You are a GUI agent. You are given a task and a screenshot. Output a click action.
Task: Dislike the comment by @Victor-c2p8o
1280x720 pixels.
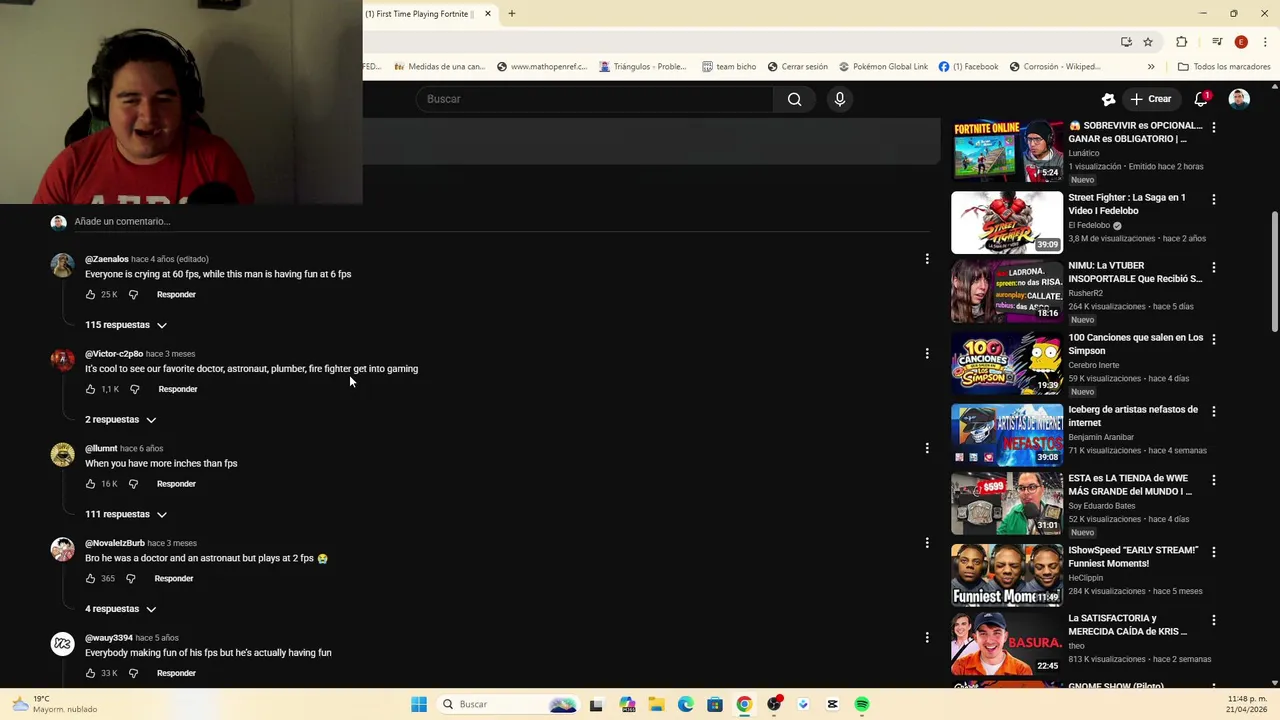(x=134, y=389)
